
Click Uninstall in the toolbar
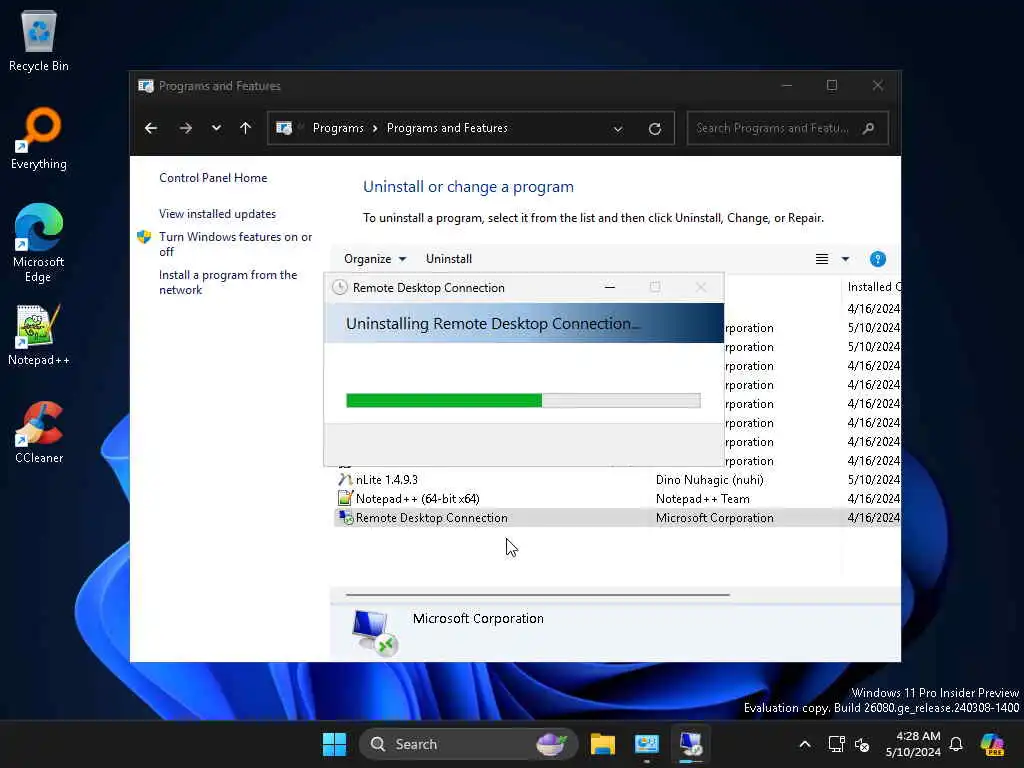coord(449,259)
